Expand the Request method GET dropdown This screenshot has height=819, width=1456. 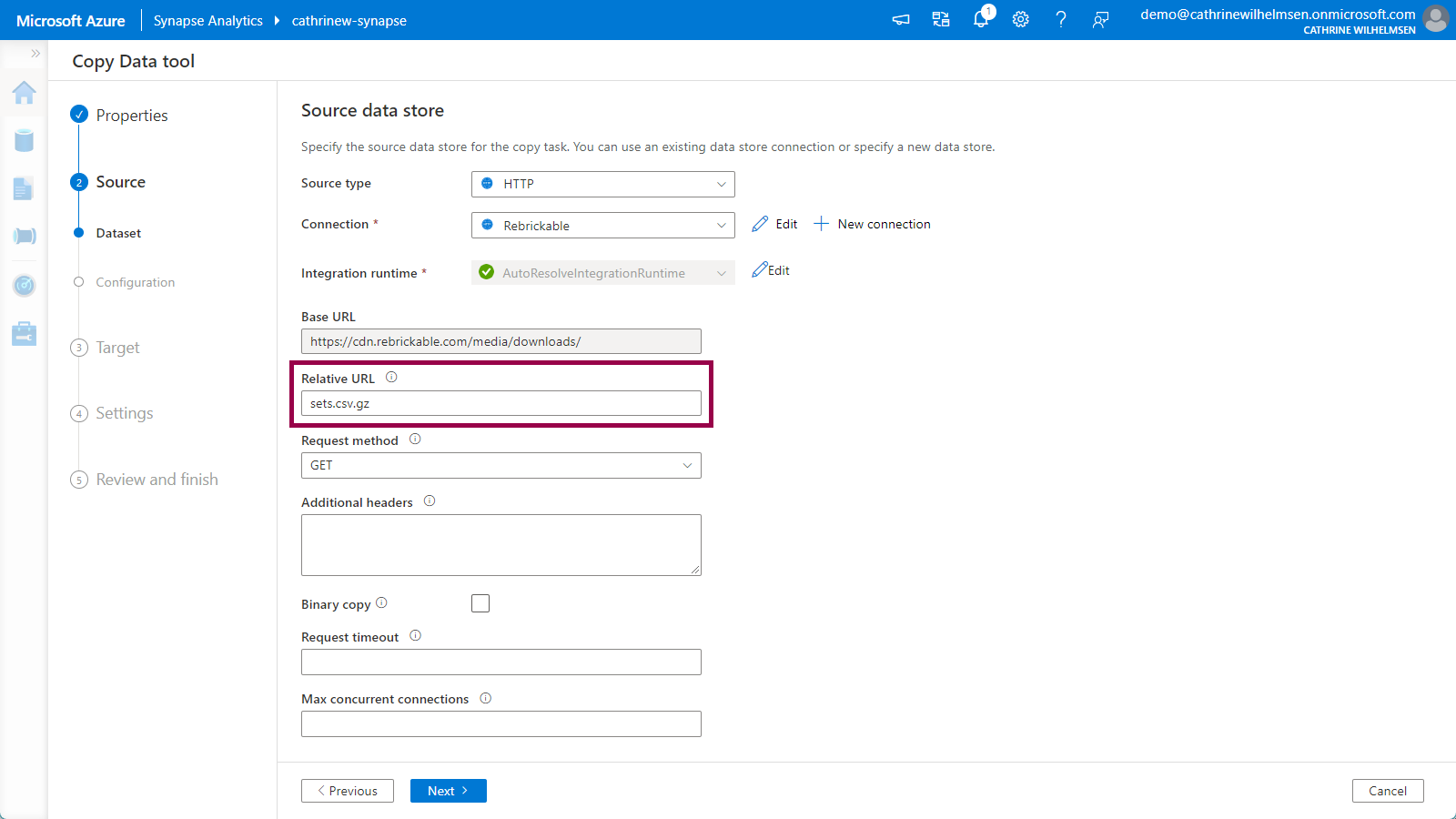500,465
